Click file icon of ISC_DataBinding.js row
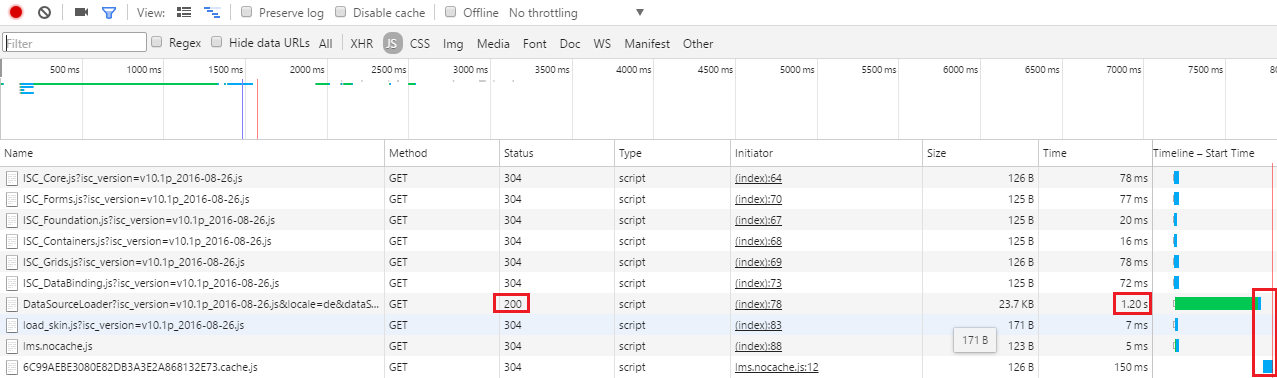The width and height of the screenshot is (1277, 378). (x=12, y=282)
